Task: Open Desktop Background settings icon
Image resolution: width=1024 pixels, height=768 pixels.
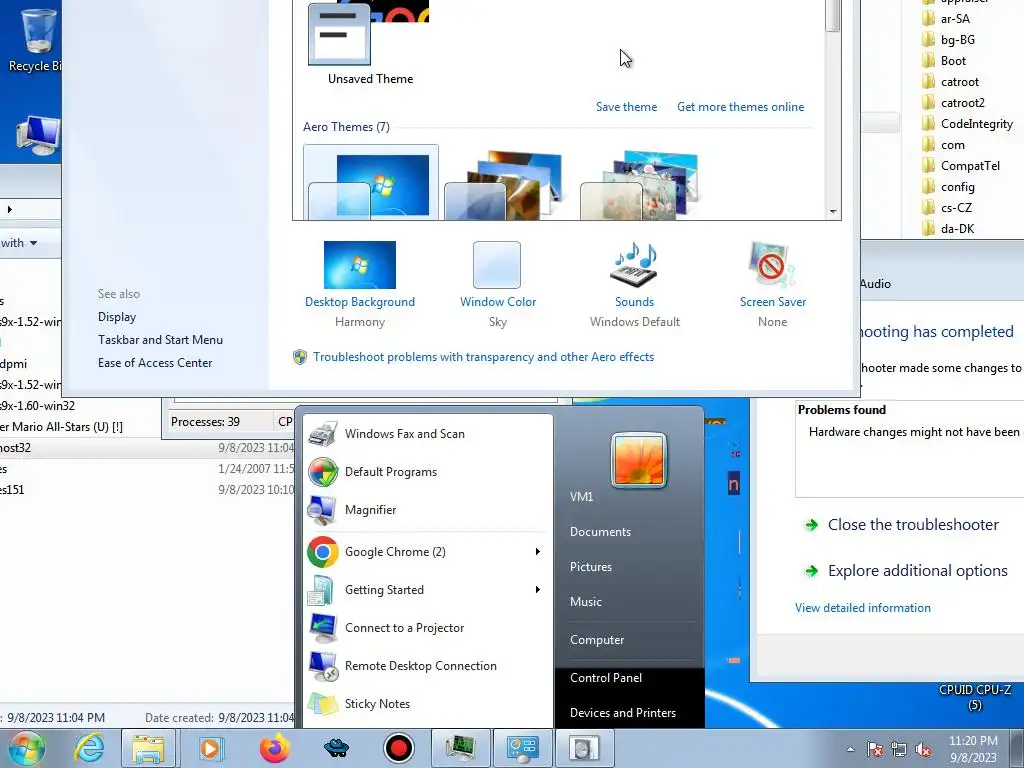Action: coord(360,265)
